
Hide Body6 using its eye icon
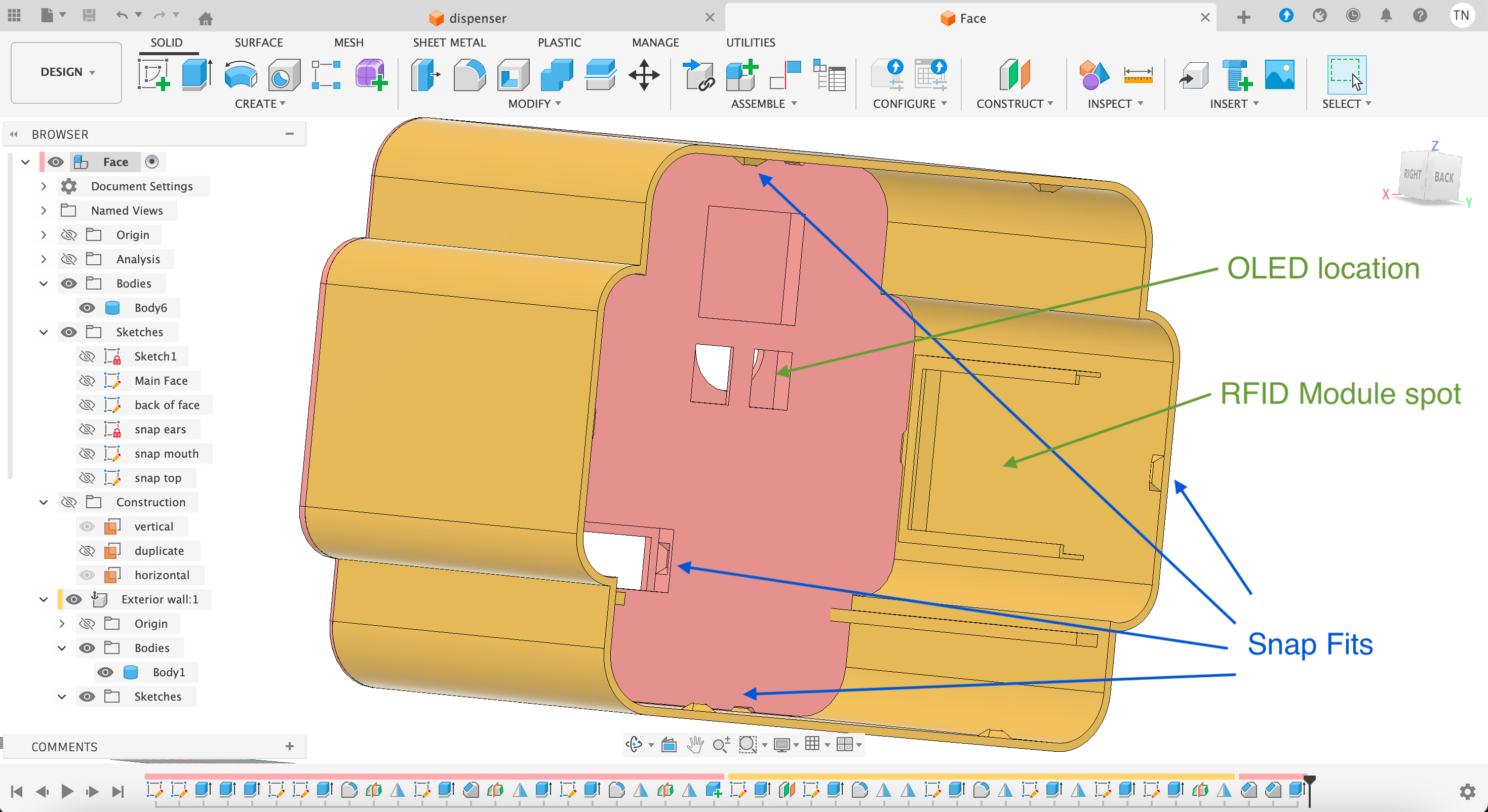[x=87, y=308]
